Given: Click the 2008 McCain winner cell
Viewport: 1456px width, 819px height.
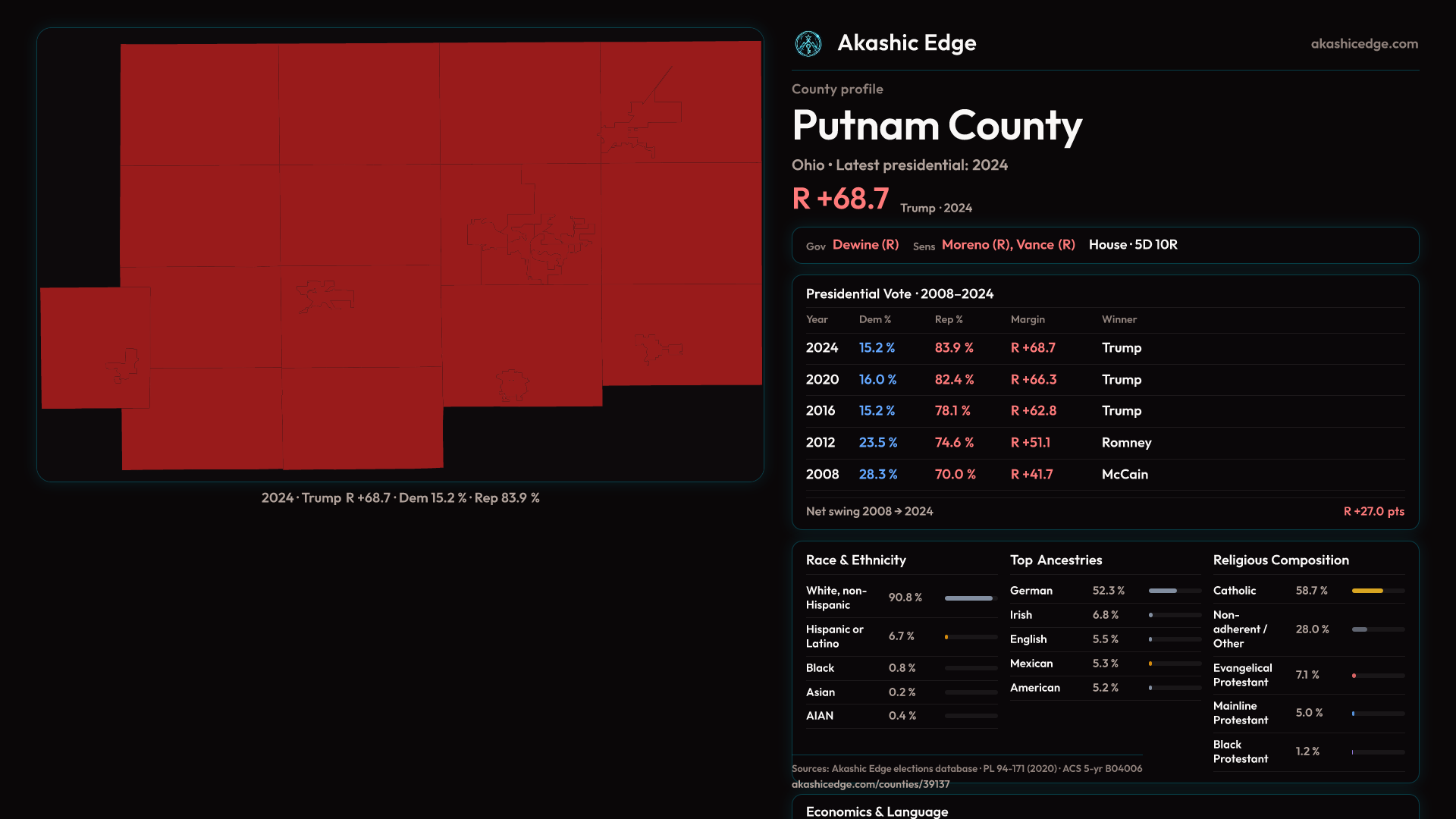Looking at the screenshot, I should click(1124, 475).
